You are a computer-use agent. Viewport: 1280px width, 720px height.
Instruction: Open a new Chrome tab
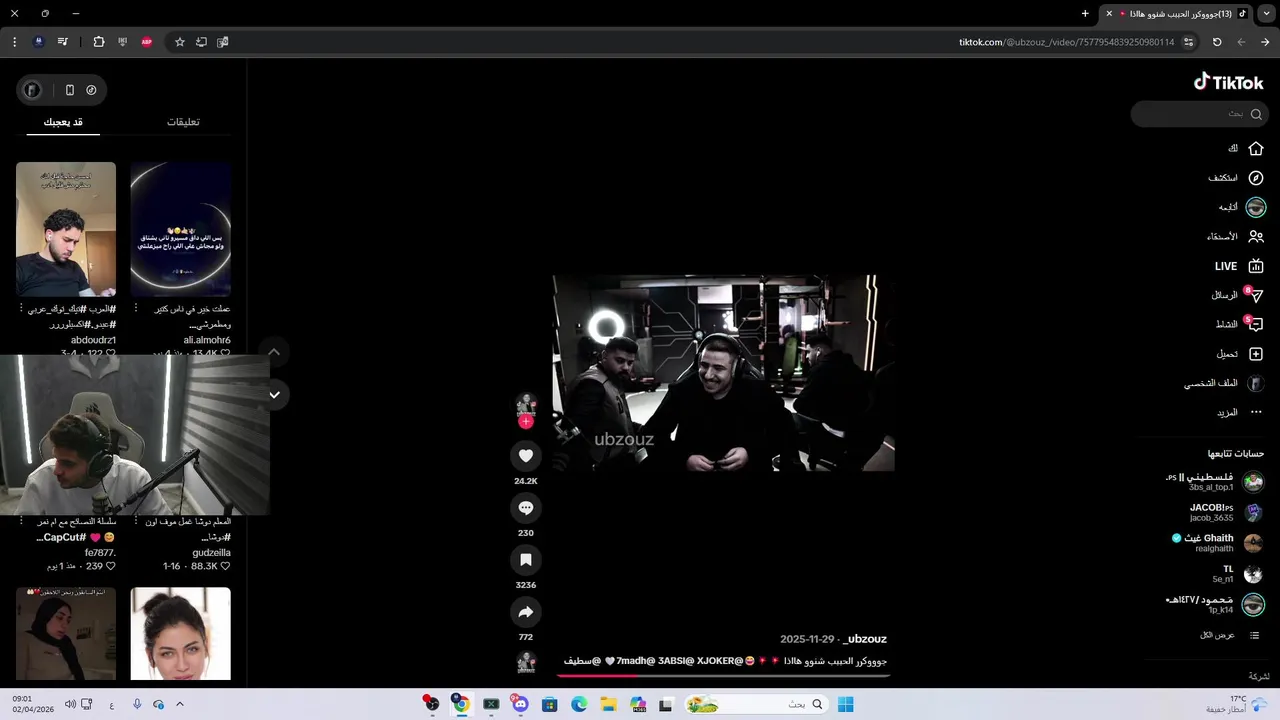[1085, 14]
